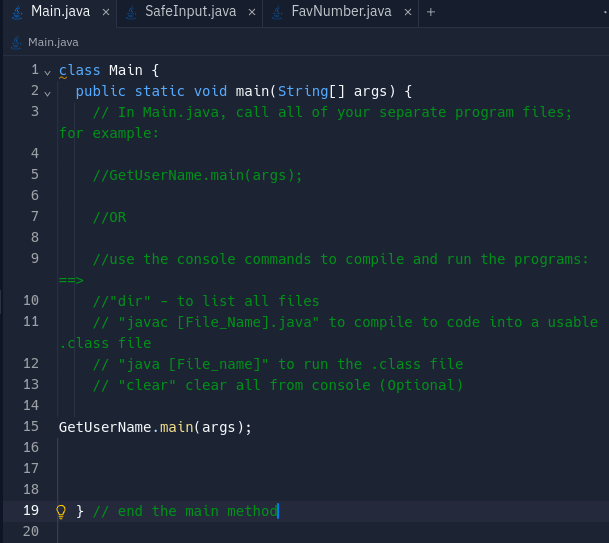Place cursor on 'class' keyword
Screen dimensions: 609x543
[x=80, y=70]
